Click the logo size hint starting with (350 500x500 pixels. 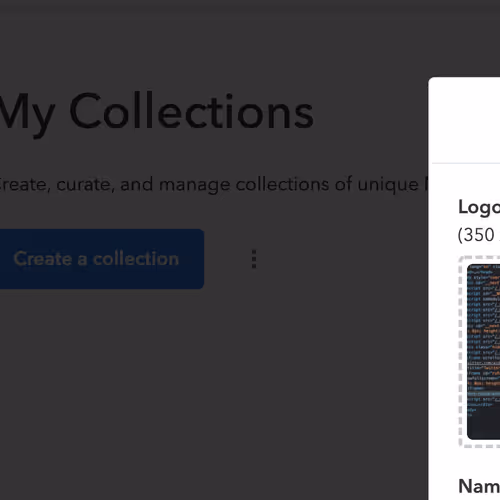click(479, 235)
